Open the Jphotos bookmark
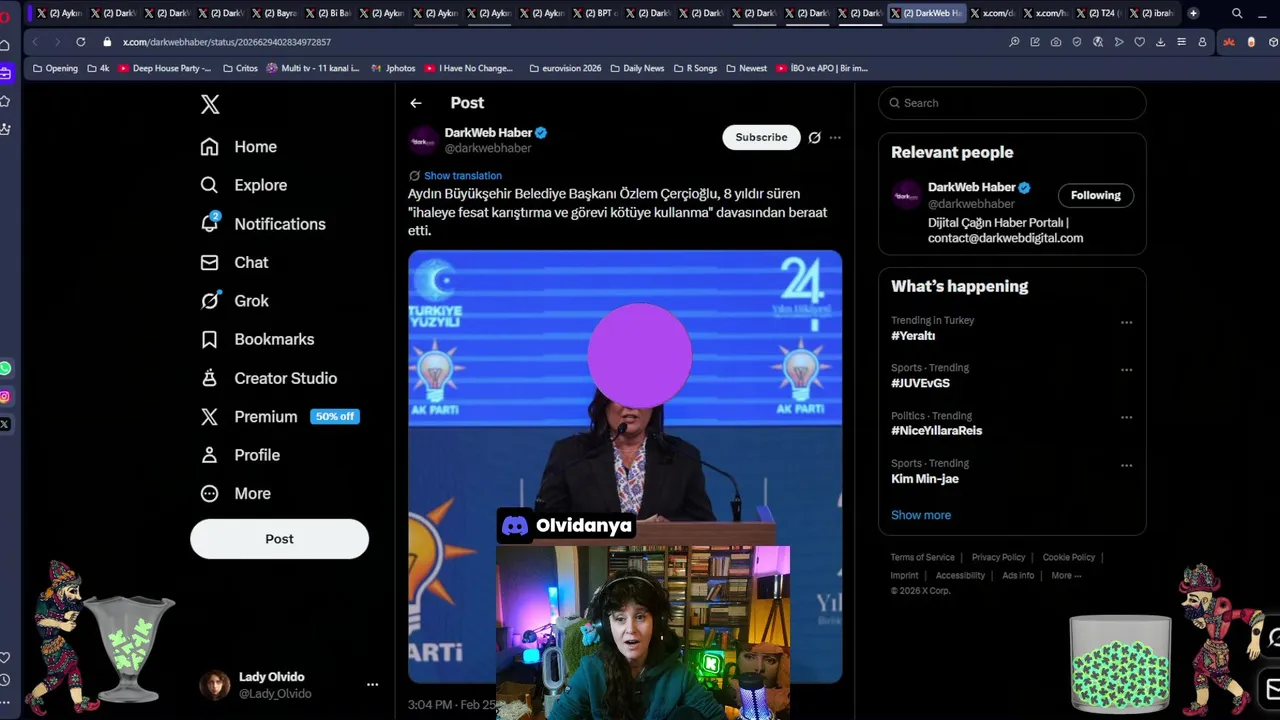1280x720 pixels. [x=393, y=68]
